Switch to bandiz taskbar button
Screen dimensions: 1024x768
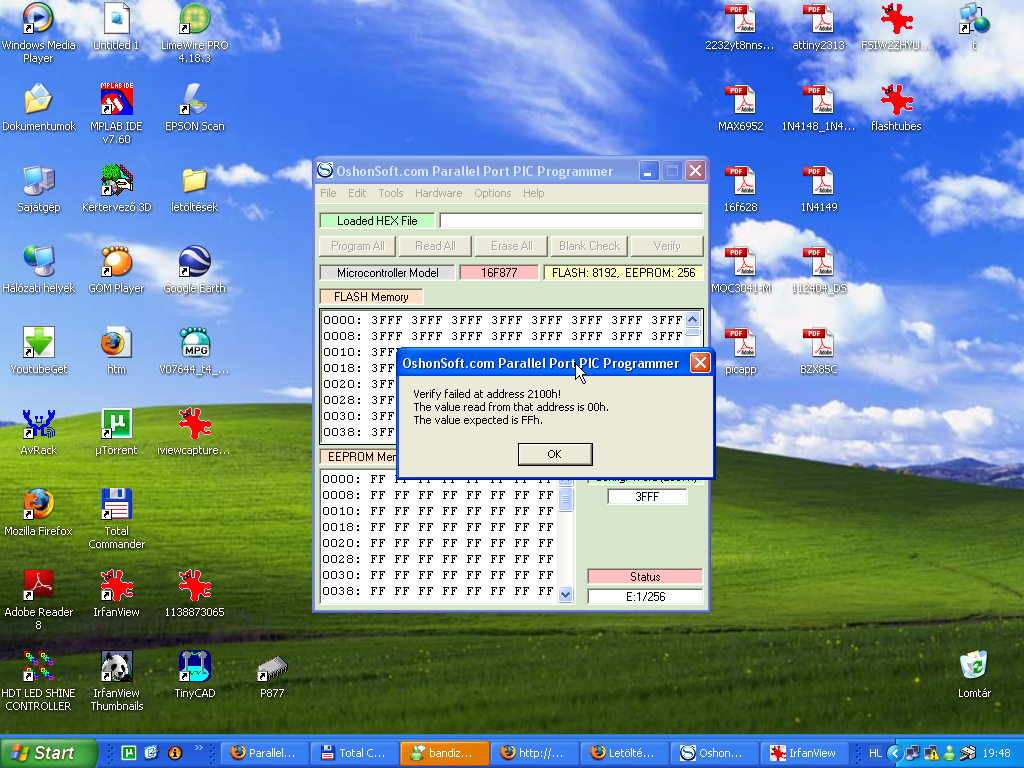pyautogui.click(x=444, y=753)
